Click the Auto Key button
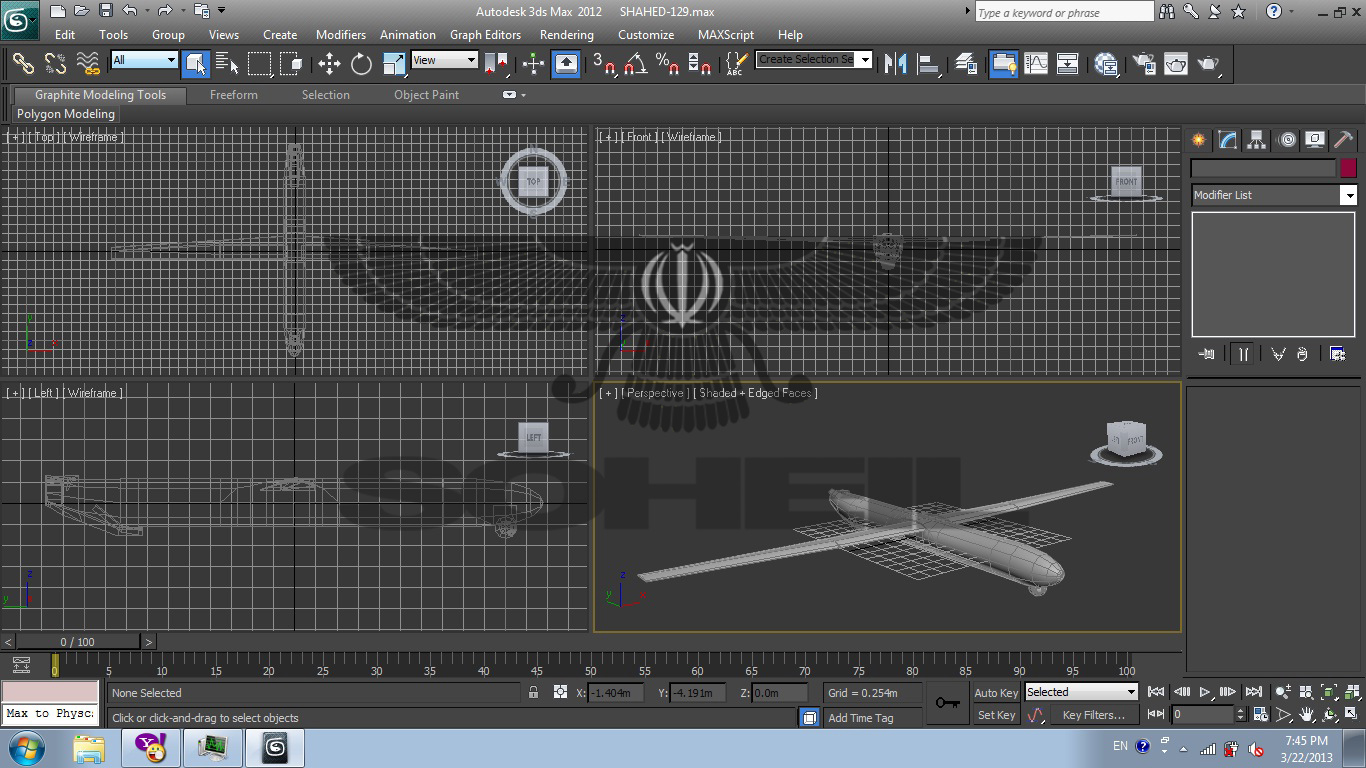Viewport: 1366px width, 768px height. click(996, 692)
